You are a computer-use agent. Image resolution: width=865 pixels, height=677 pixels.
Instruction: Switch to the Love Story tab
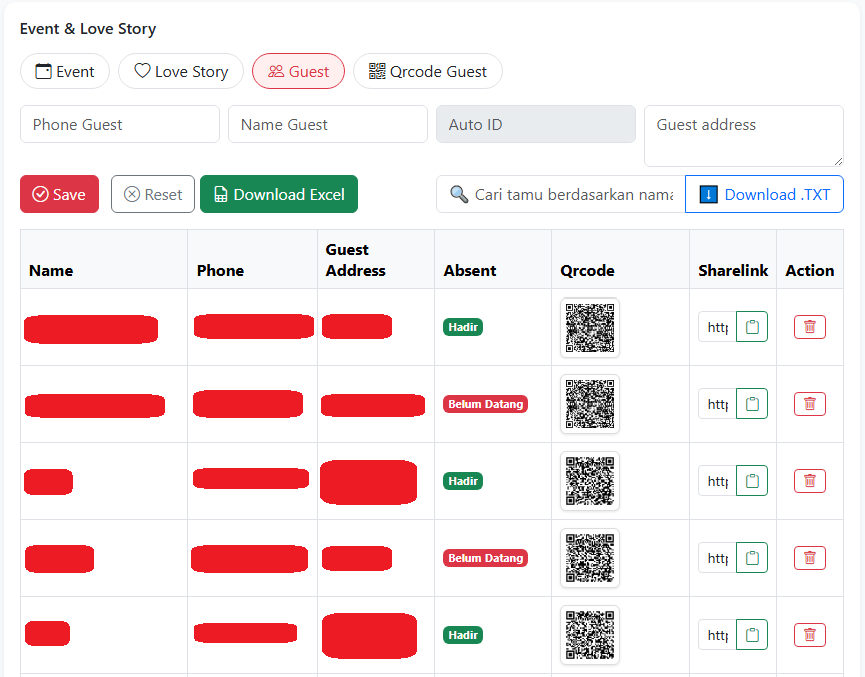pyautogui.click(x=181, y=71)
